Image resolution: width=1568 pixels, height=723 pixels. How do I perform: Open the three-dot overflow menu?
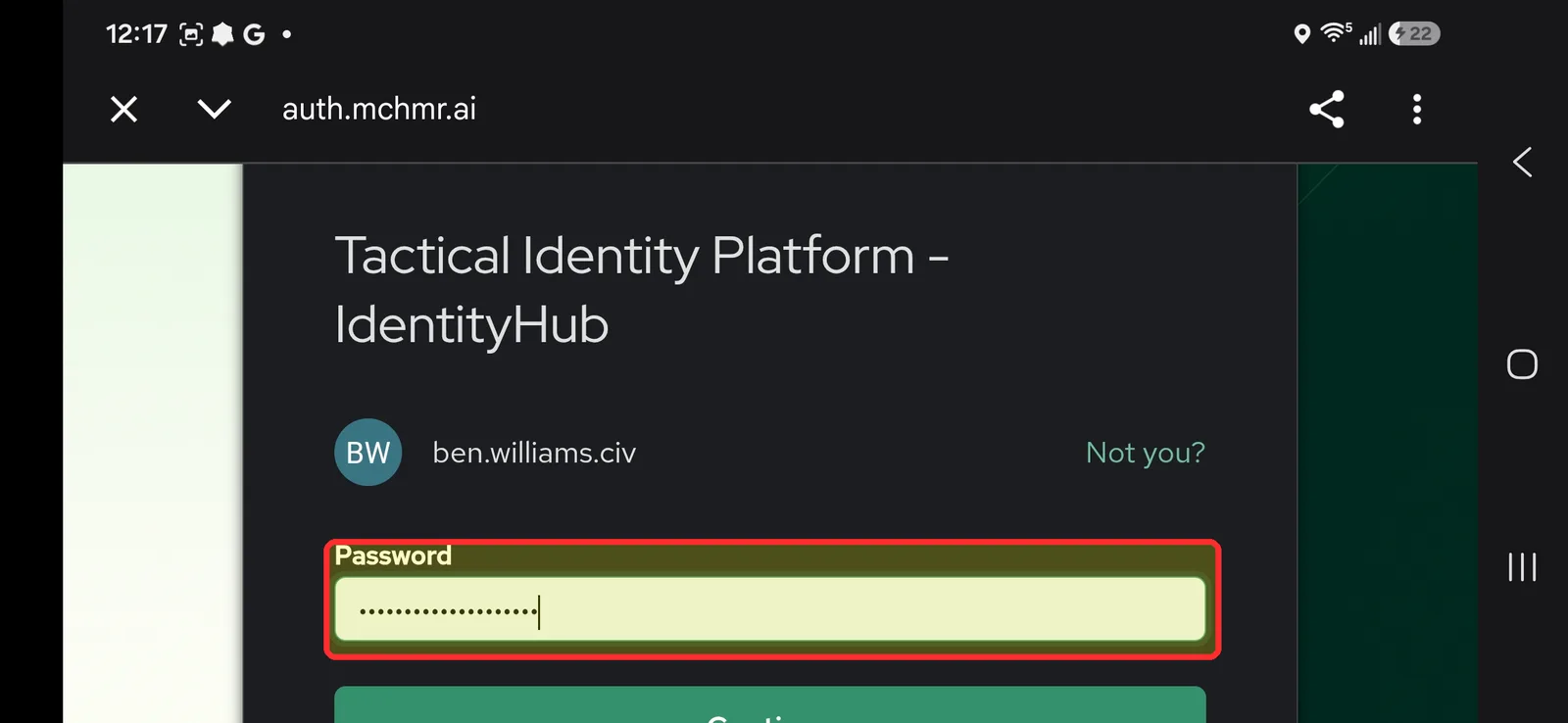(x=1417, y=109)
